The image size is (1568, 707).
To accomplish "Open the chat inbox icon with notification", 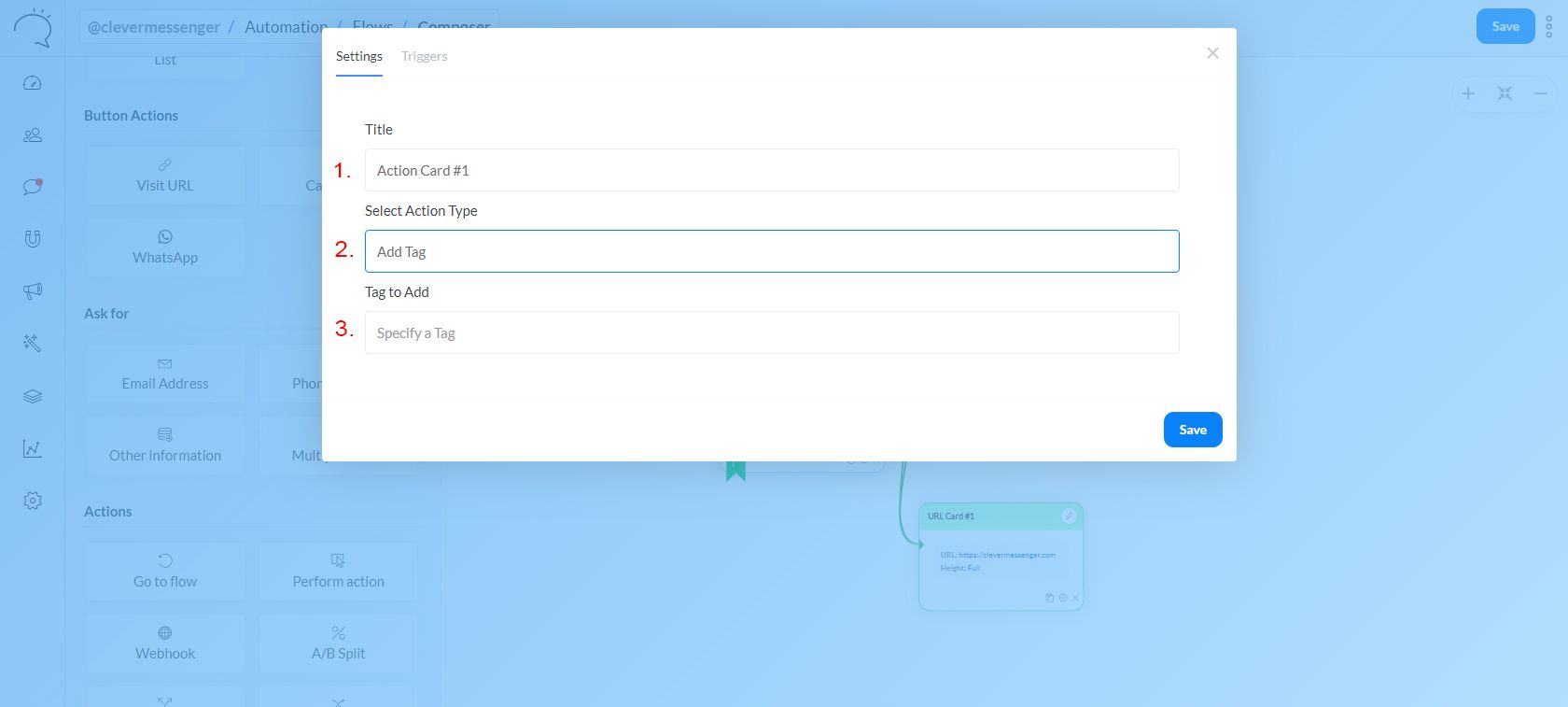I will [x=33, y=187].
